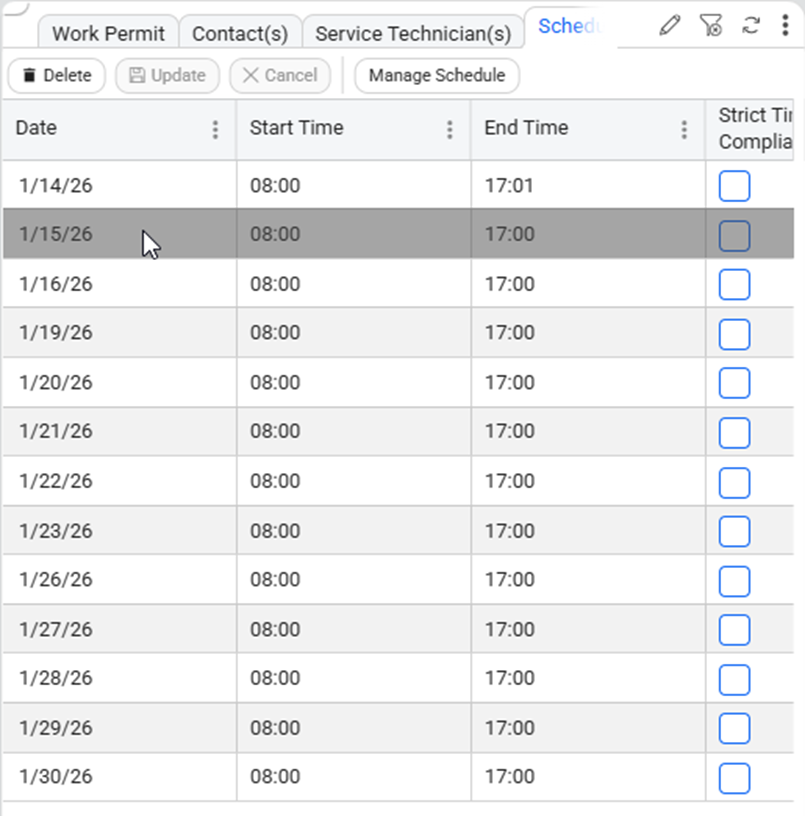Screen dimensions: 805x816
Task: Click the pencil edit icon
Action: (x=670, y=26)
